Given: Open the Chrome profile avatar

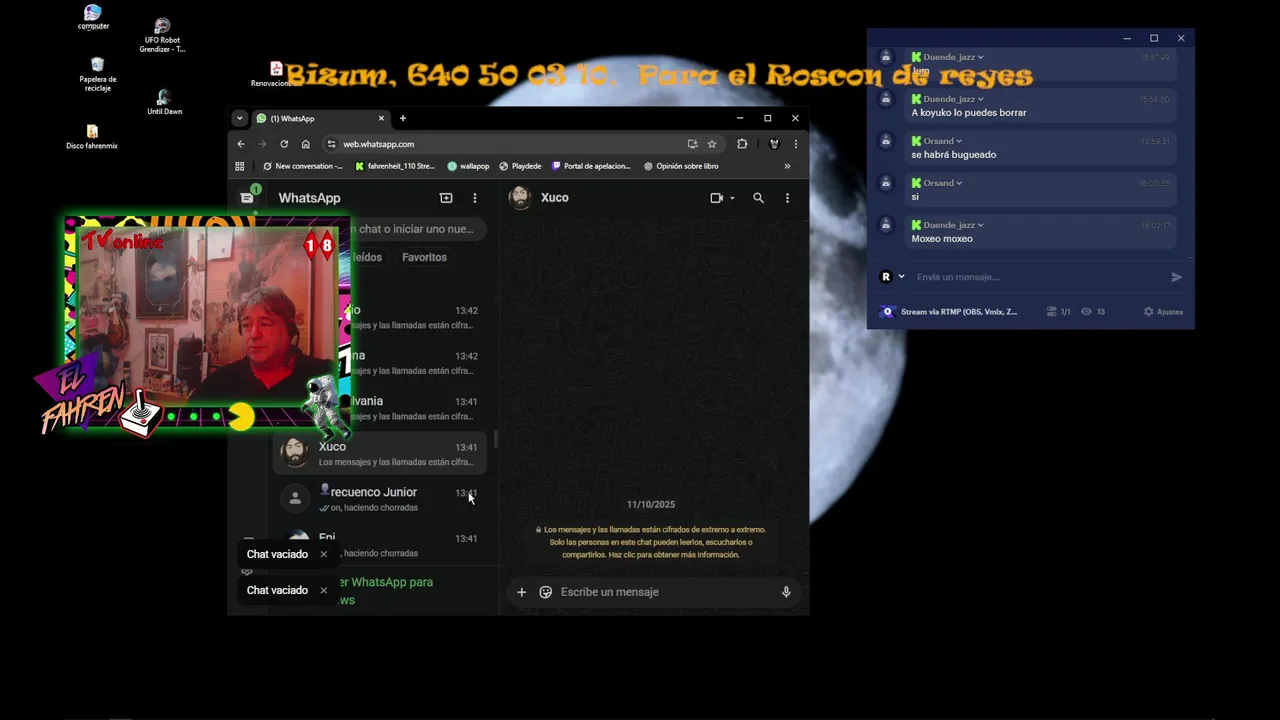Looking at the screenshot, I should pyautogui.click(x=773, y=144).
